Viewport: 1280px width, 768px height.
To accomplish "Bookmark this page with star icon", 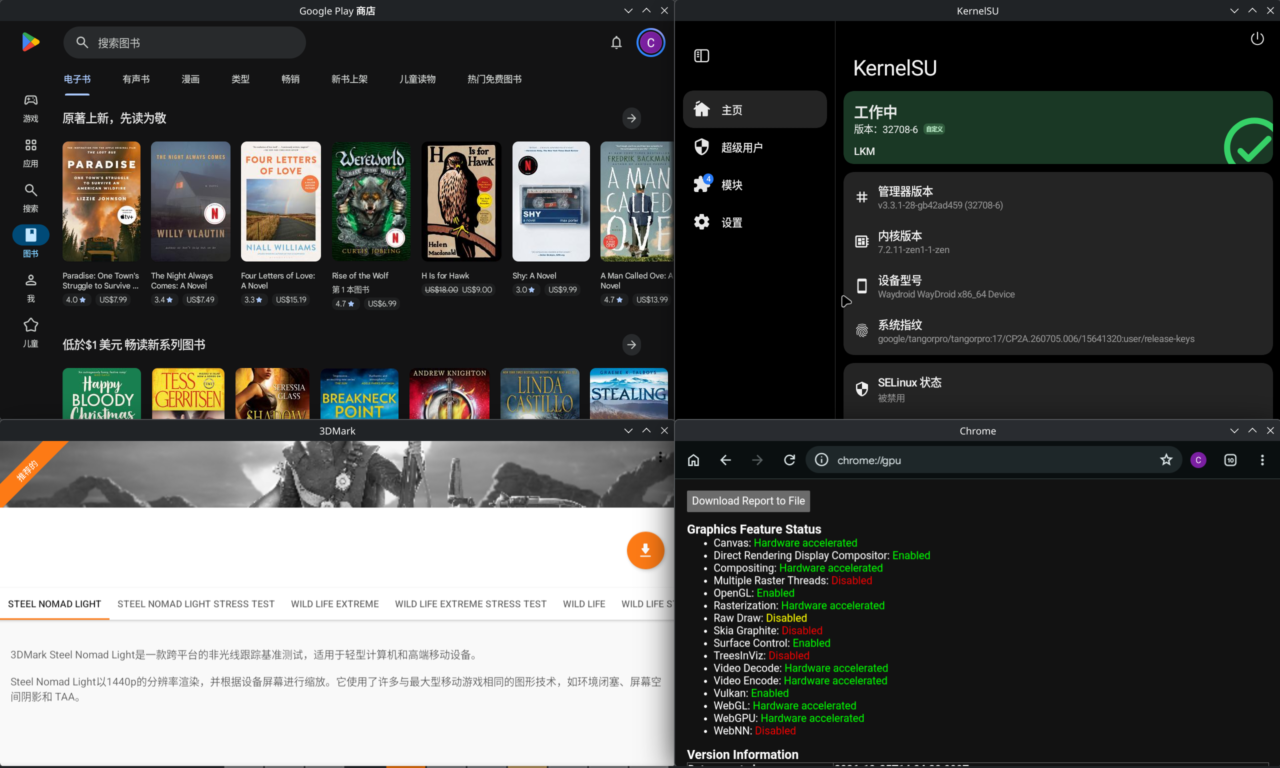I will [x=1166, y=460].
